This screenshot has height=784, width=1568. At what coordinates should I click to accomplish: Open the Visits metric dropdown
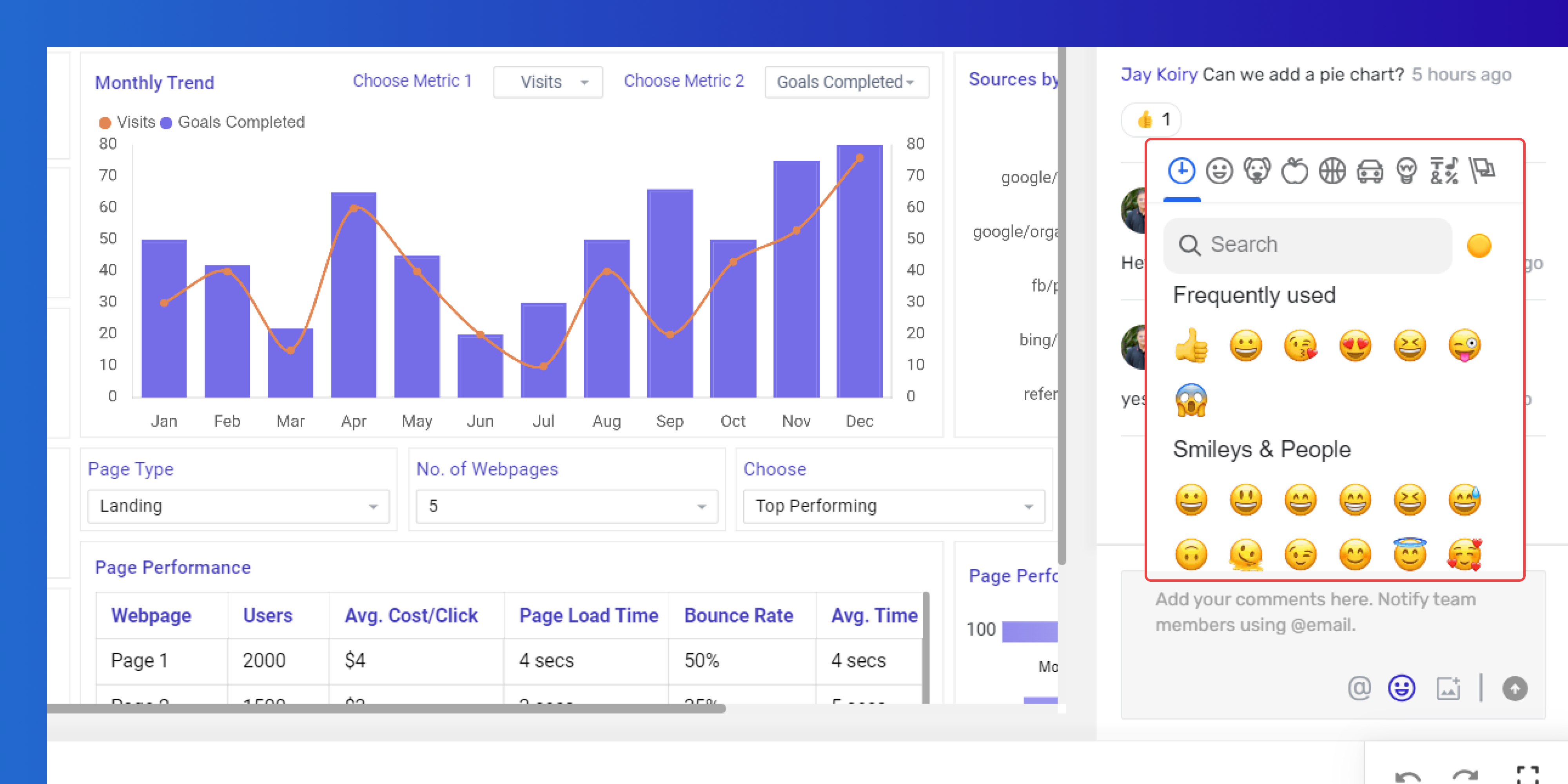548,82
